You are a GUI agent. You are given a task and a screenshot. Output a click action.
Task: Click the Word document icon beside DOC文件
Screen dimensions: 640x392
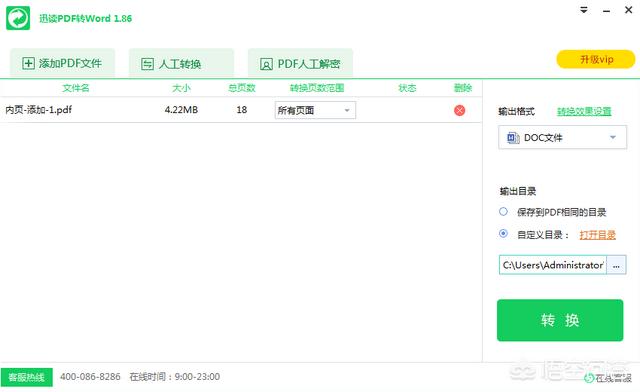click(513, 138)
